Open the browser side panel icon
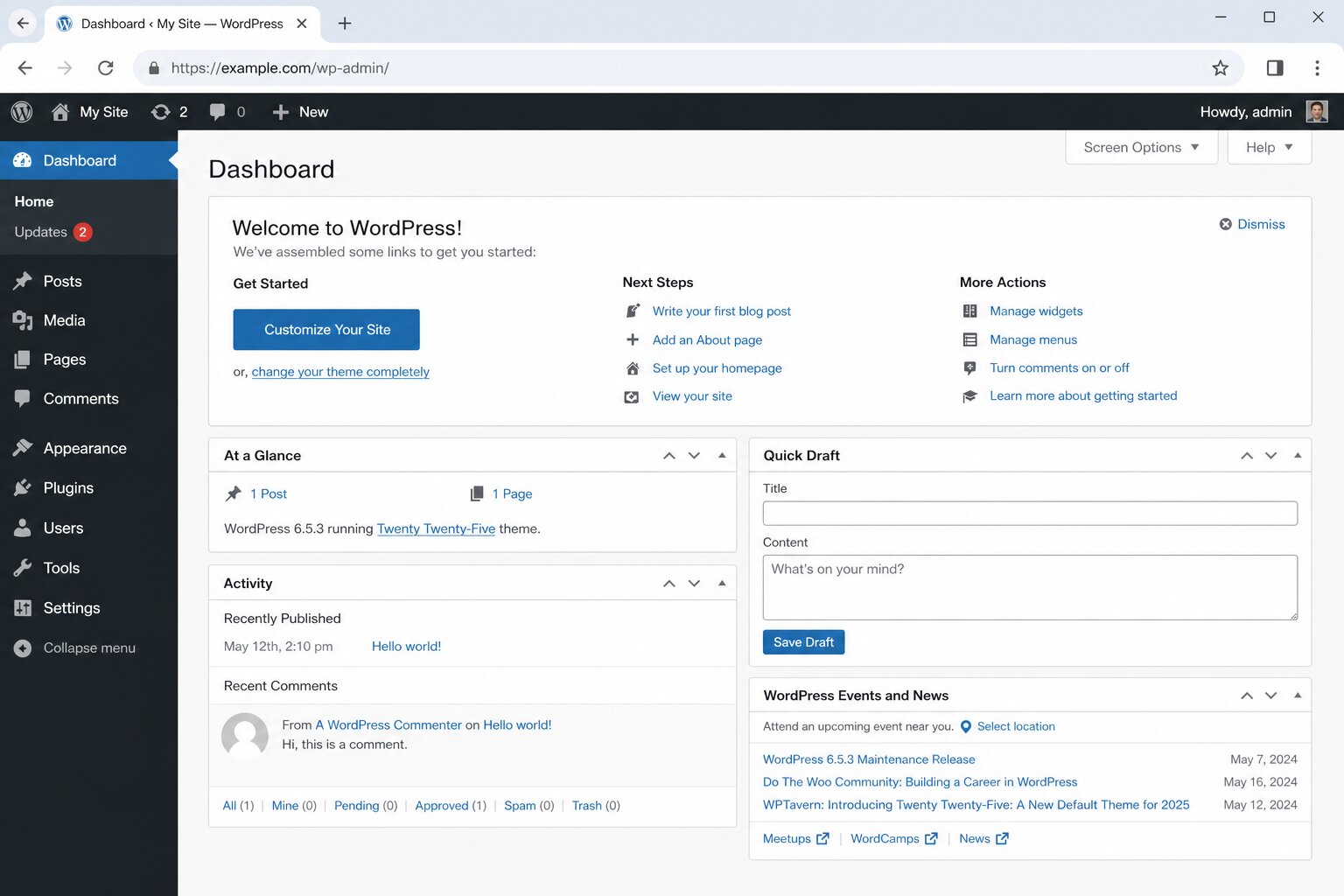 (x=1275, y=67)
